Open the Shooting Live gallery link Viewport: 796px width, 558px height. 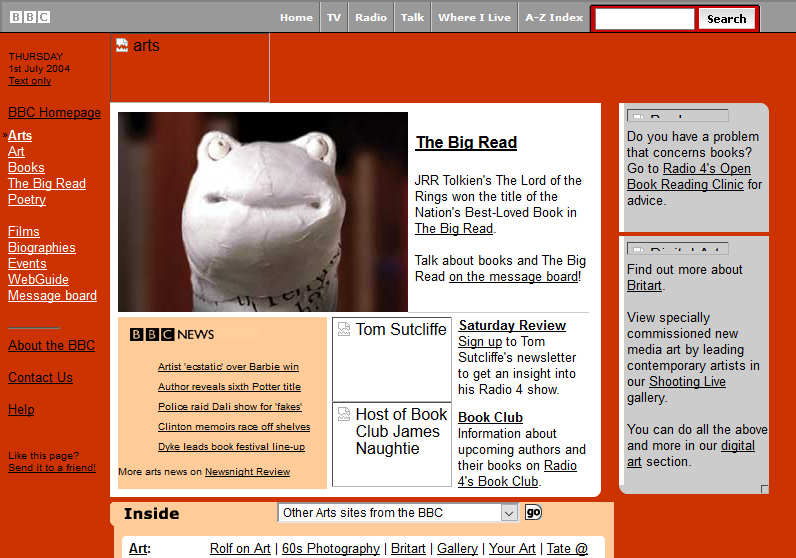click(x=688, y=381)
